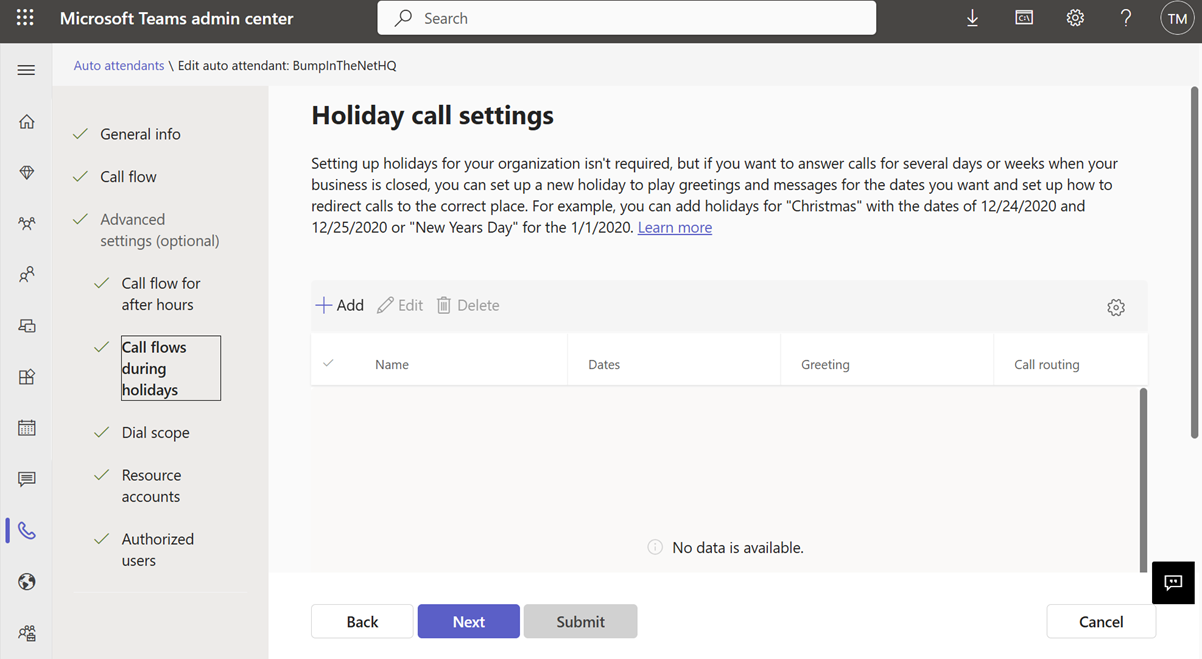Click the table column settings gear

coord(1116,308)
